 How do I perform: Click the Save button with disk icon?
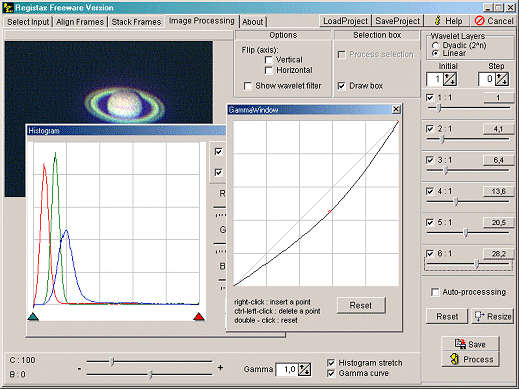(470, 344)
